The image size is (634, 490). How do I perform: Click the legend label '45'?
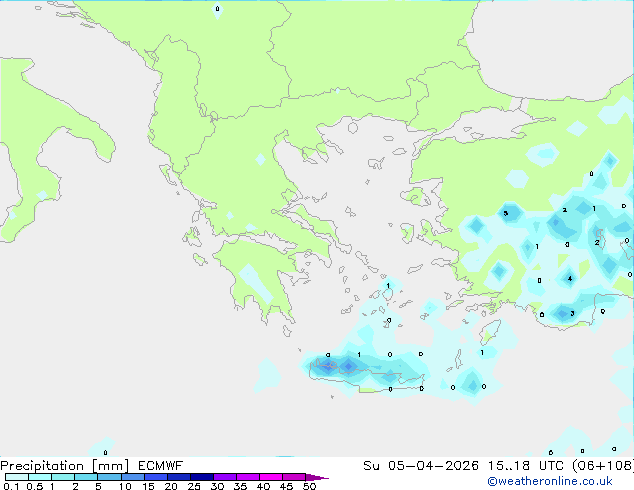tap(287, 486)
